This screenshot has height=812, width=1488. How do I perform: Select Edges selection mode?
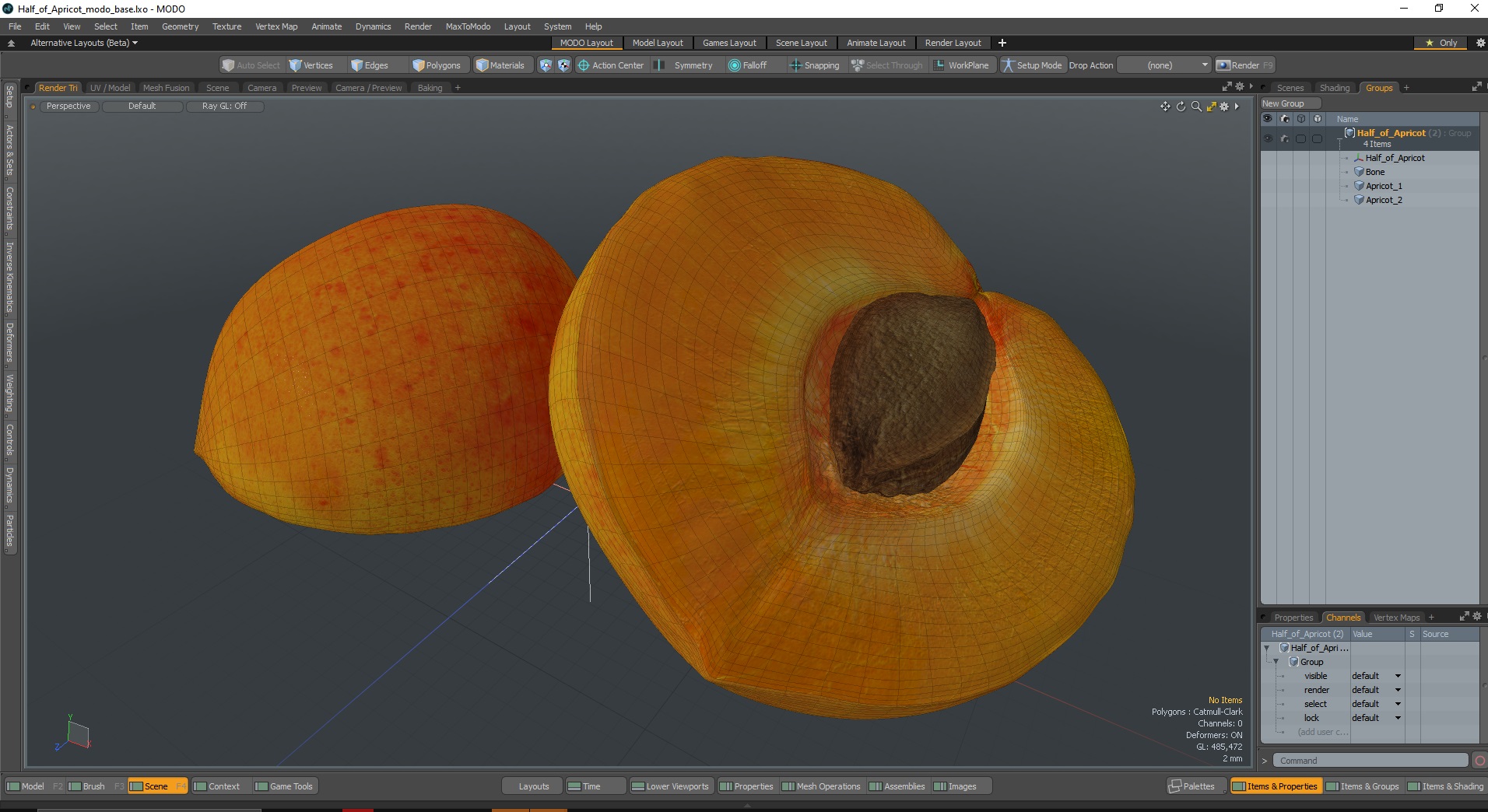coord(370,65)
